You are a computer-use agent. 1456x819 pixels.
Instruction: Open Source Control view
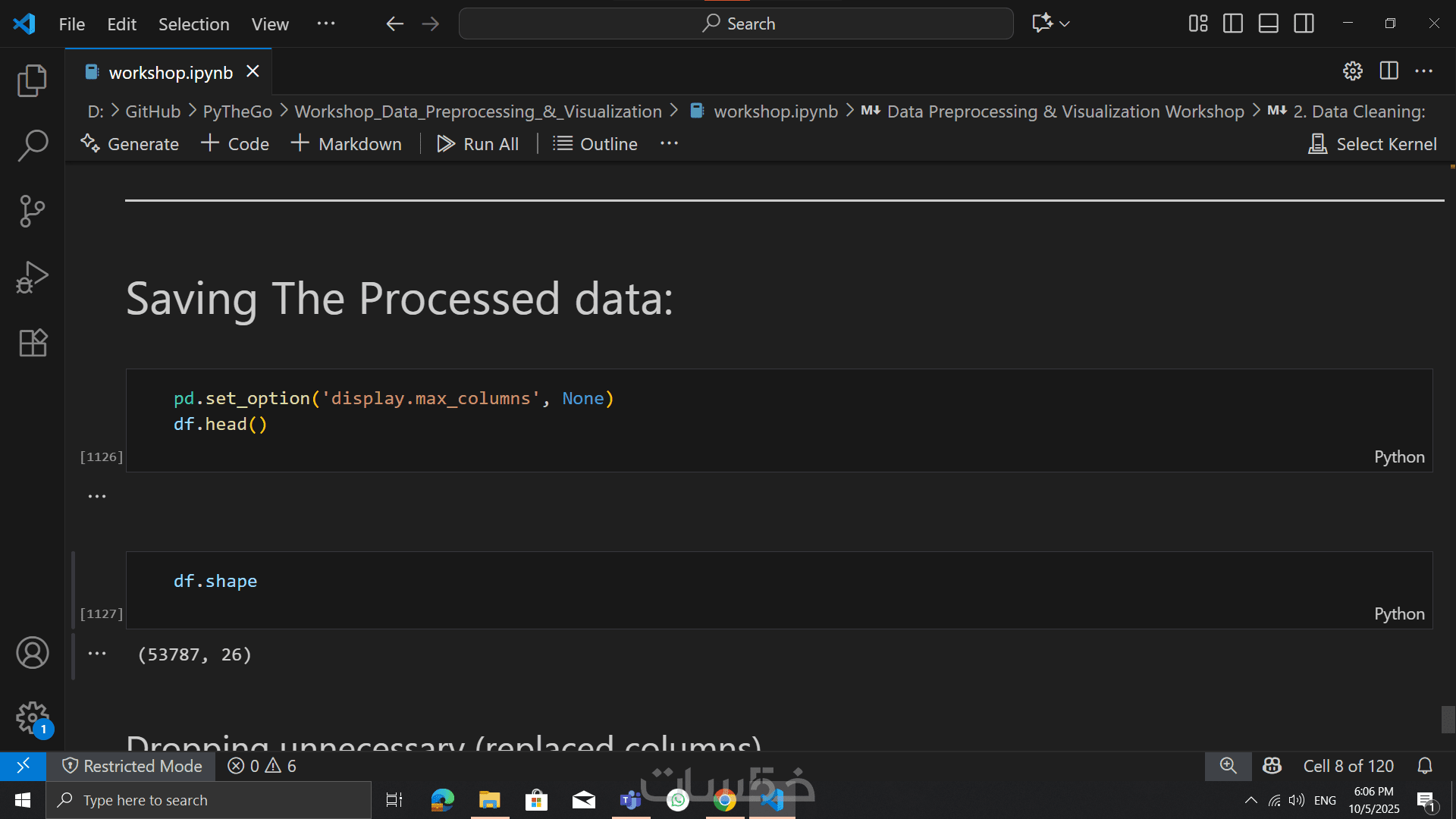32,211
